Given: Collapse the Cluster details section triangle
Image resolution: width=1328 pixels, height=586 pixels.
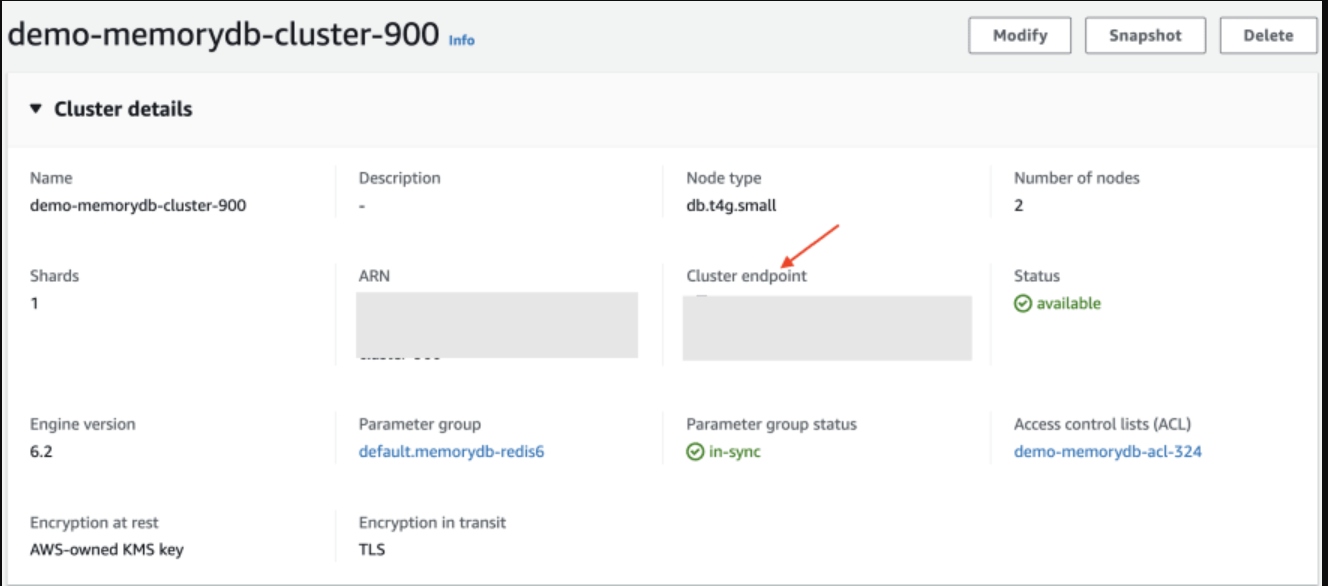Looking at the screenshot, I should point(36,109).
